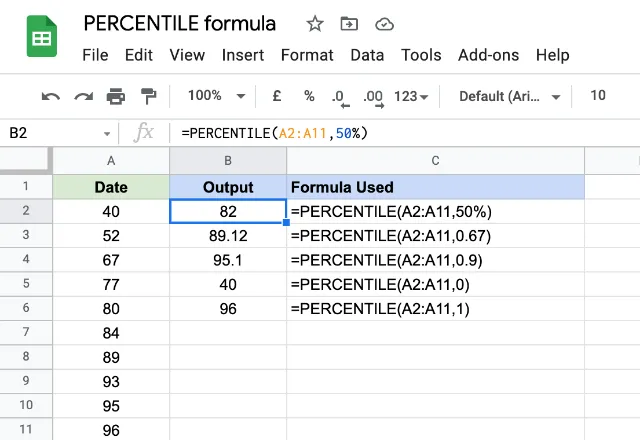The width and height of the screenshot is (640, 440).
Task: Apply percent format button
Action: [x=309, y=96]
